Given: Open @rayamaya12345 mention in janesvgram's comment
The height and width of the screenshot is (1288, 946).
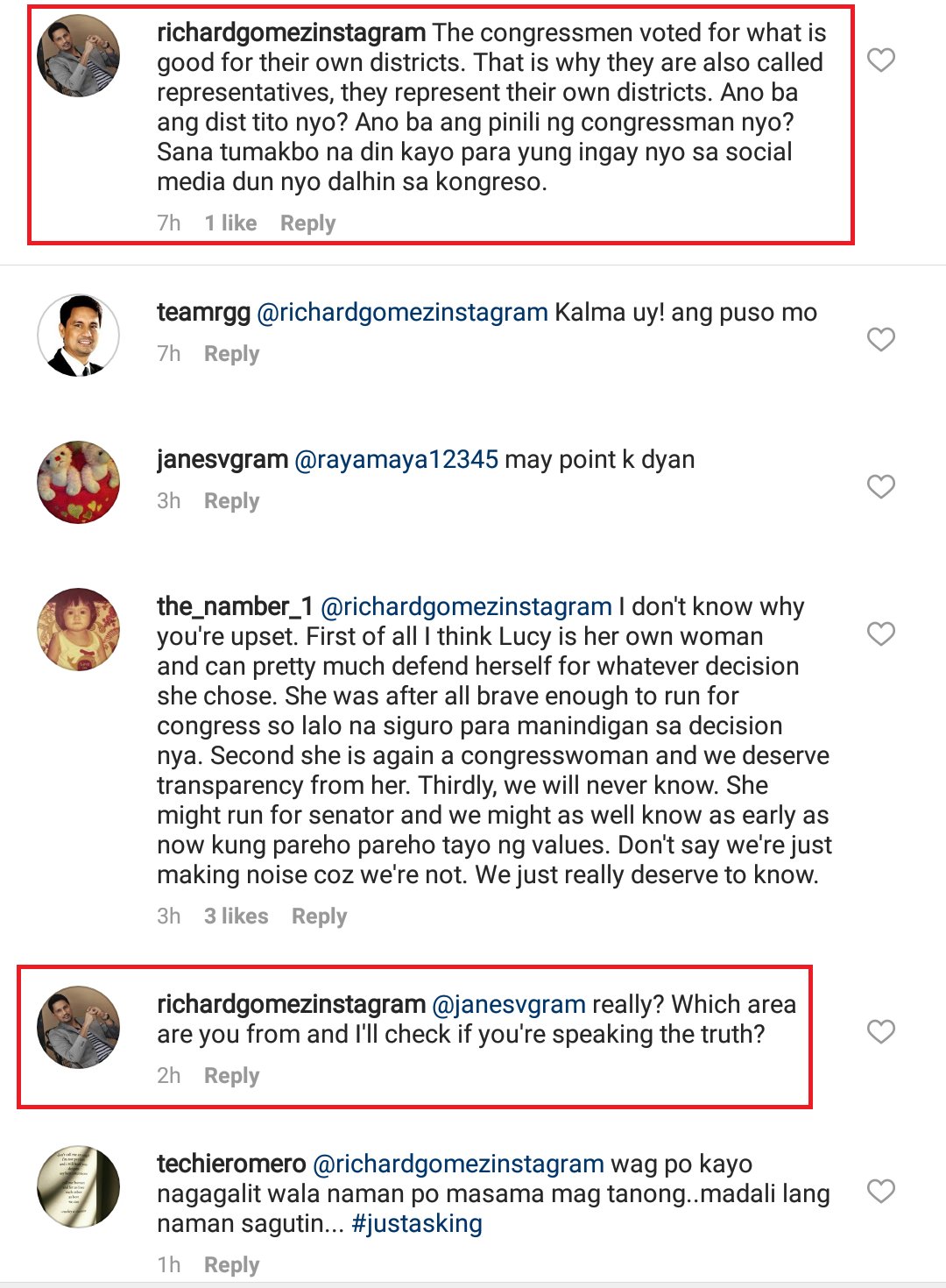Looking at the screenshot, I should coord(397,459).
